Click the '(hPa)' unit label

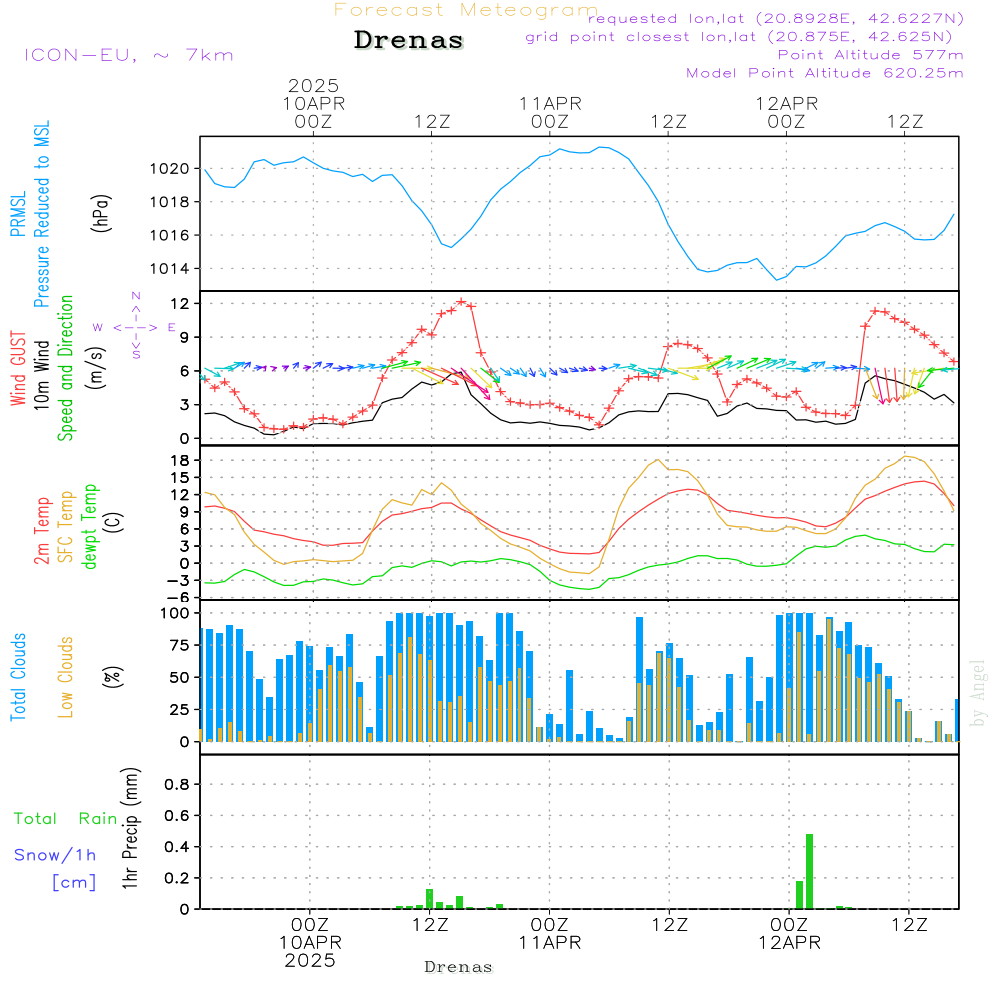pyautogui.click(x=101, y=214)
